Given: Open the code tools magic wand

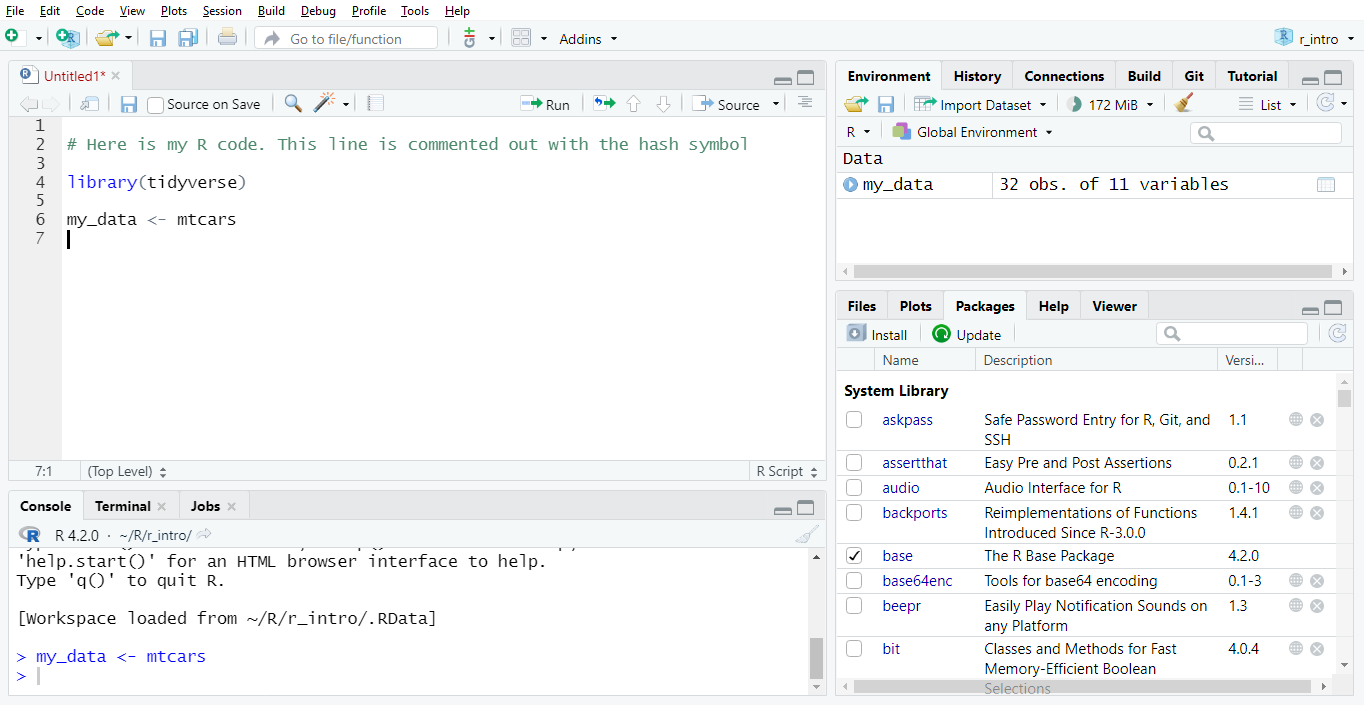Looking at the screenshot, I should [325, 104].
